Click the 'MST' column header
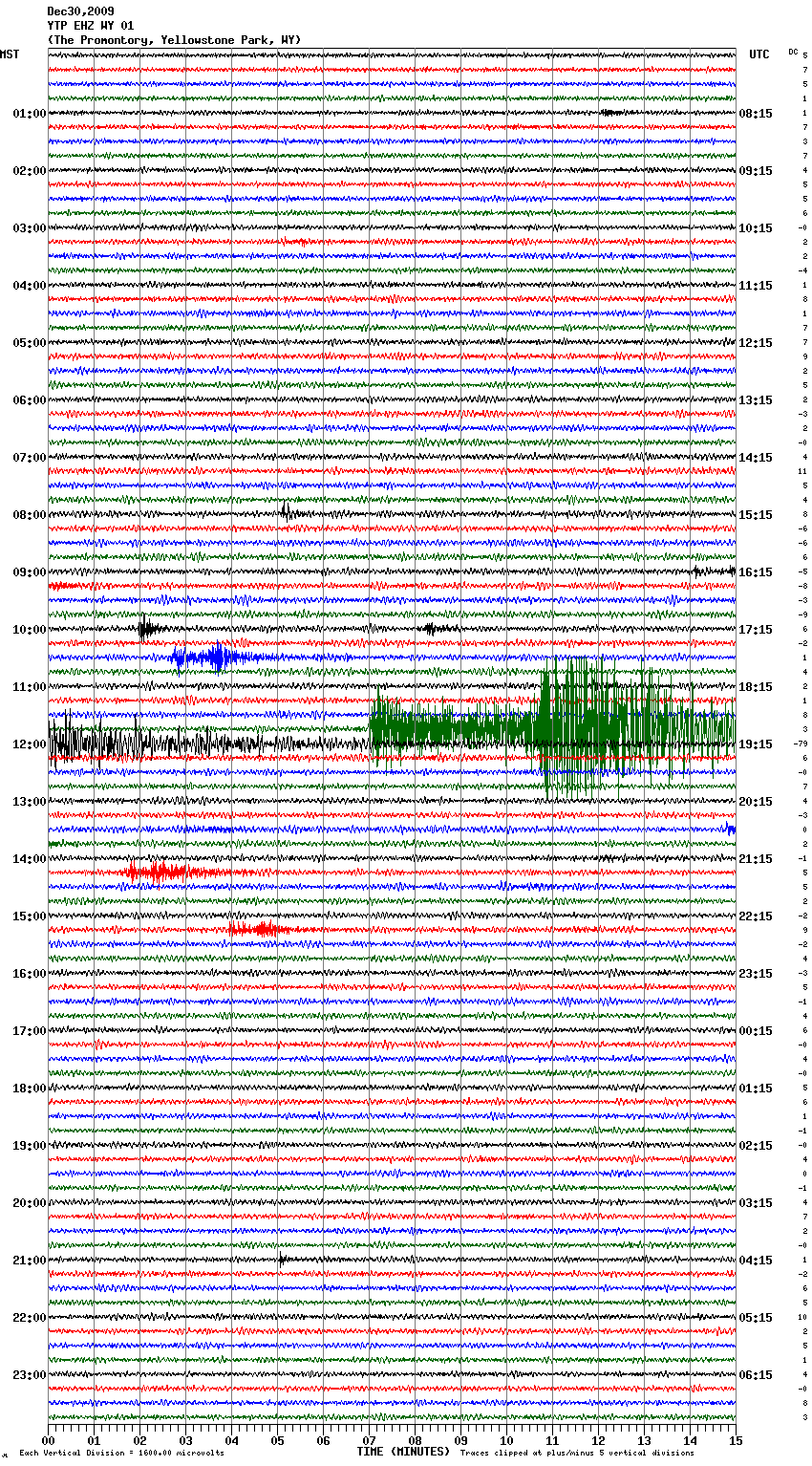Screen dimensions: 812x1466 tap(10, 54)
